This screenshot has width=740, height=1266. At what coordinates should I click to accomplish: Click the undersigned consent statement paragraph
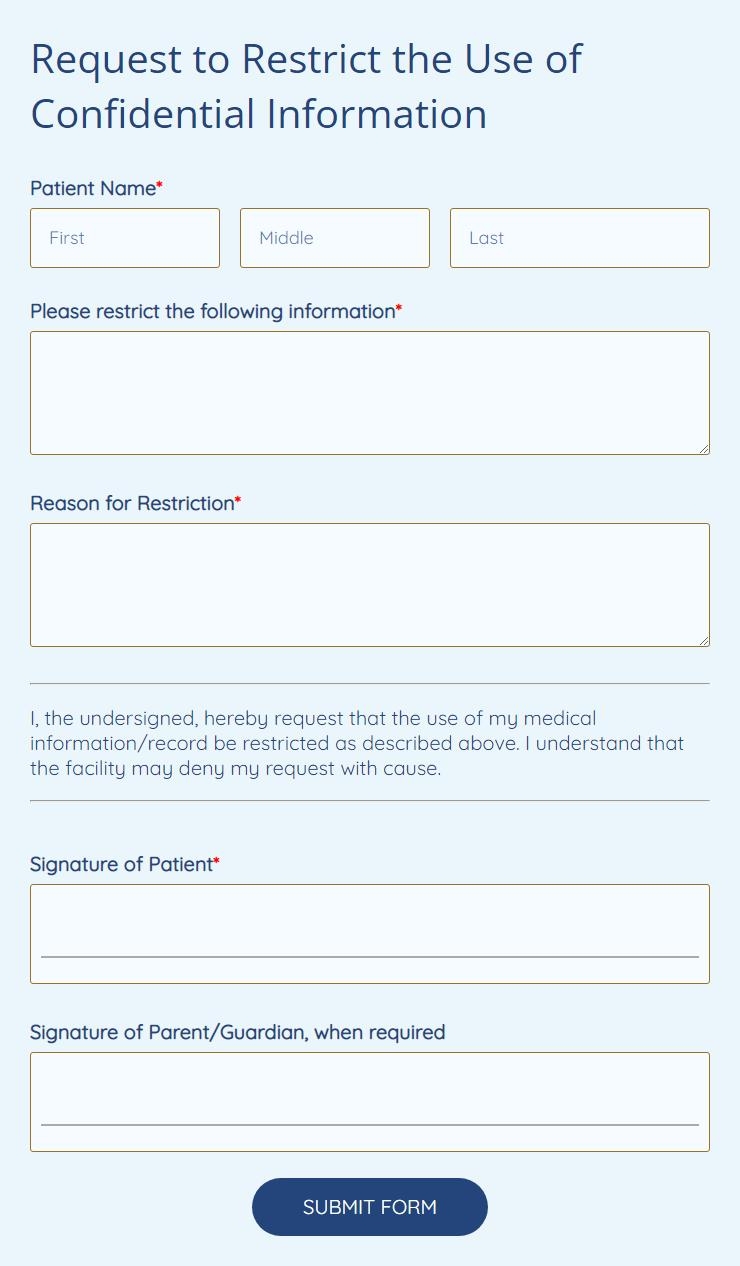pyautogui.click(x=357, y=743)
